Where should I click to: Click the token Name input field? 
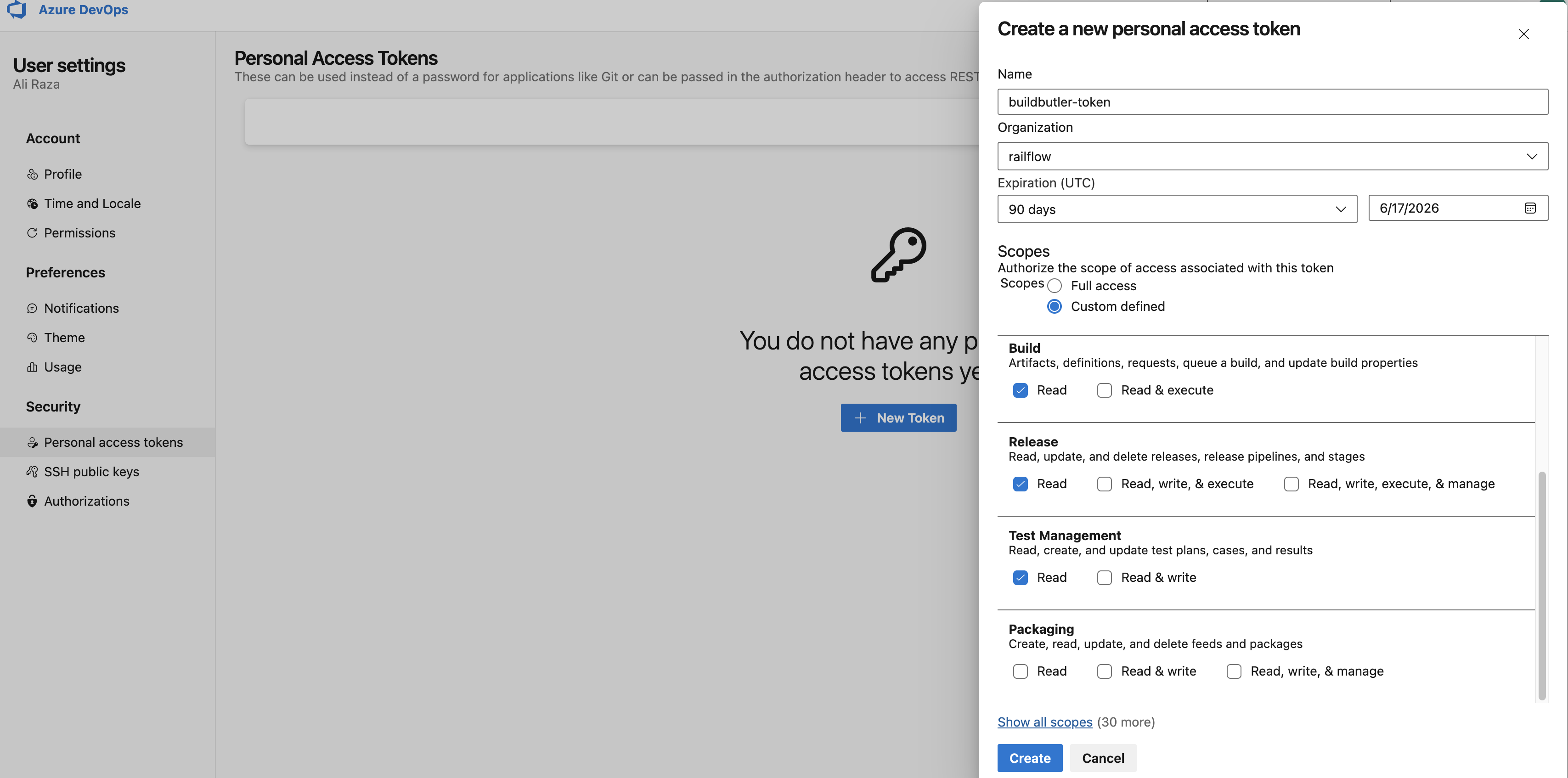pos(1272,102)
